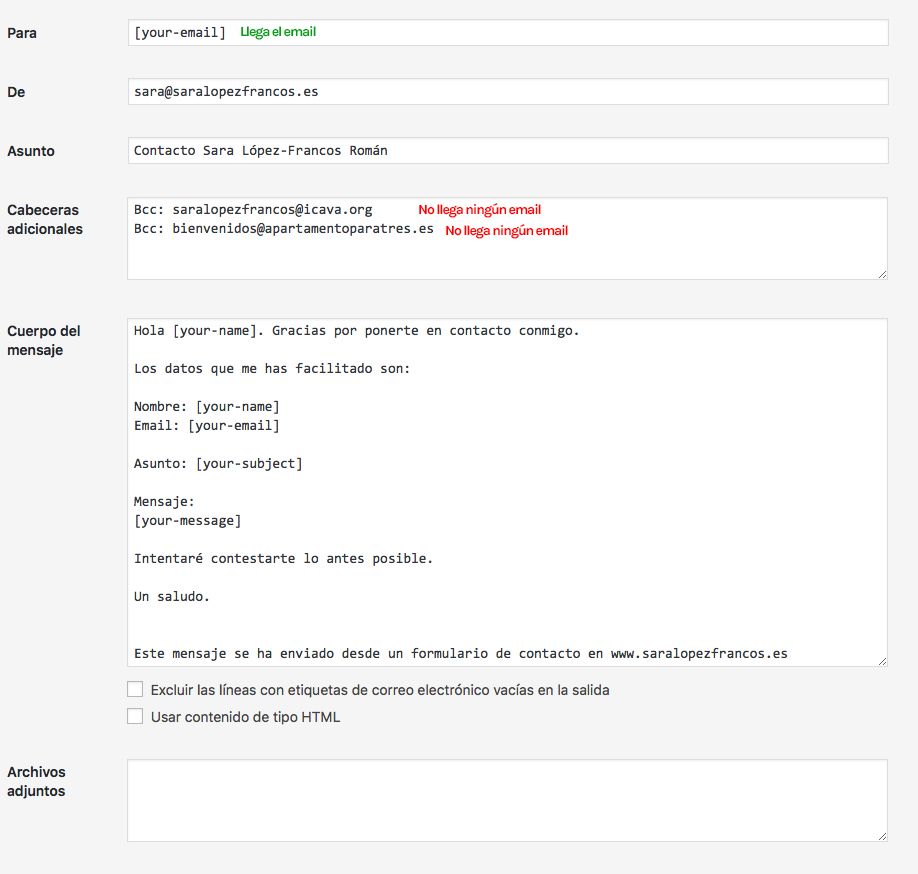Grab the Cabeceras adicionales resize handle

(x=882, y=274)
